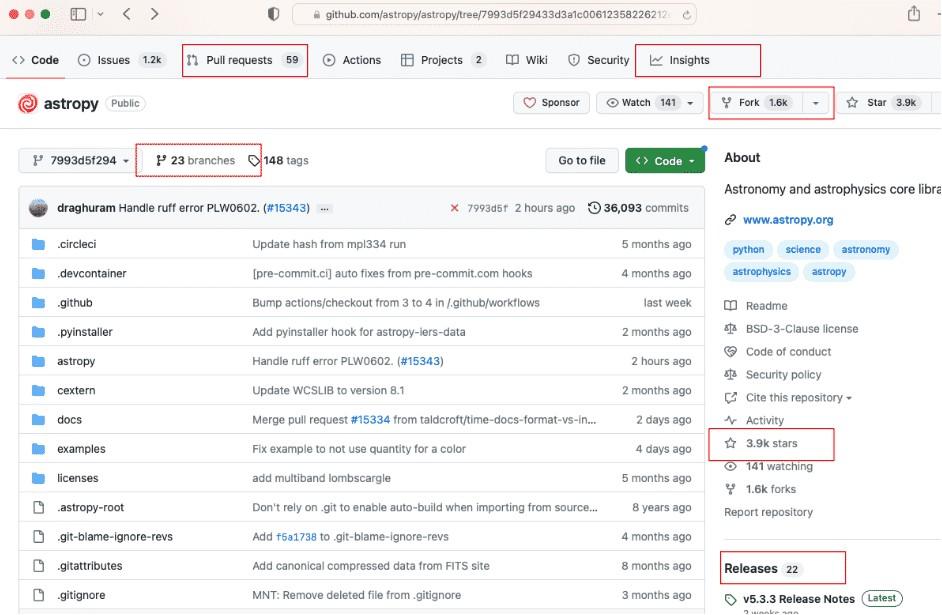Go back using the browser back arrow

coord(127,14)
